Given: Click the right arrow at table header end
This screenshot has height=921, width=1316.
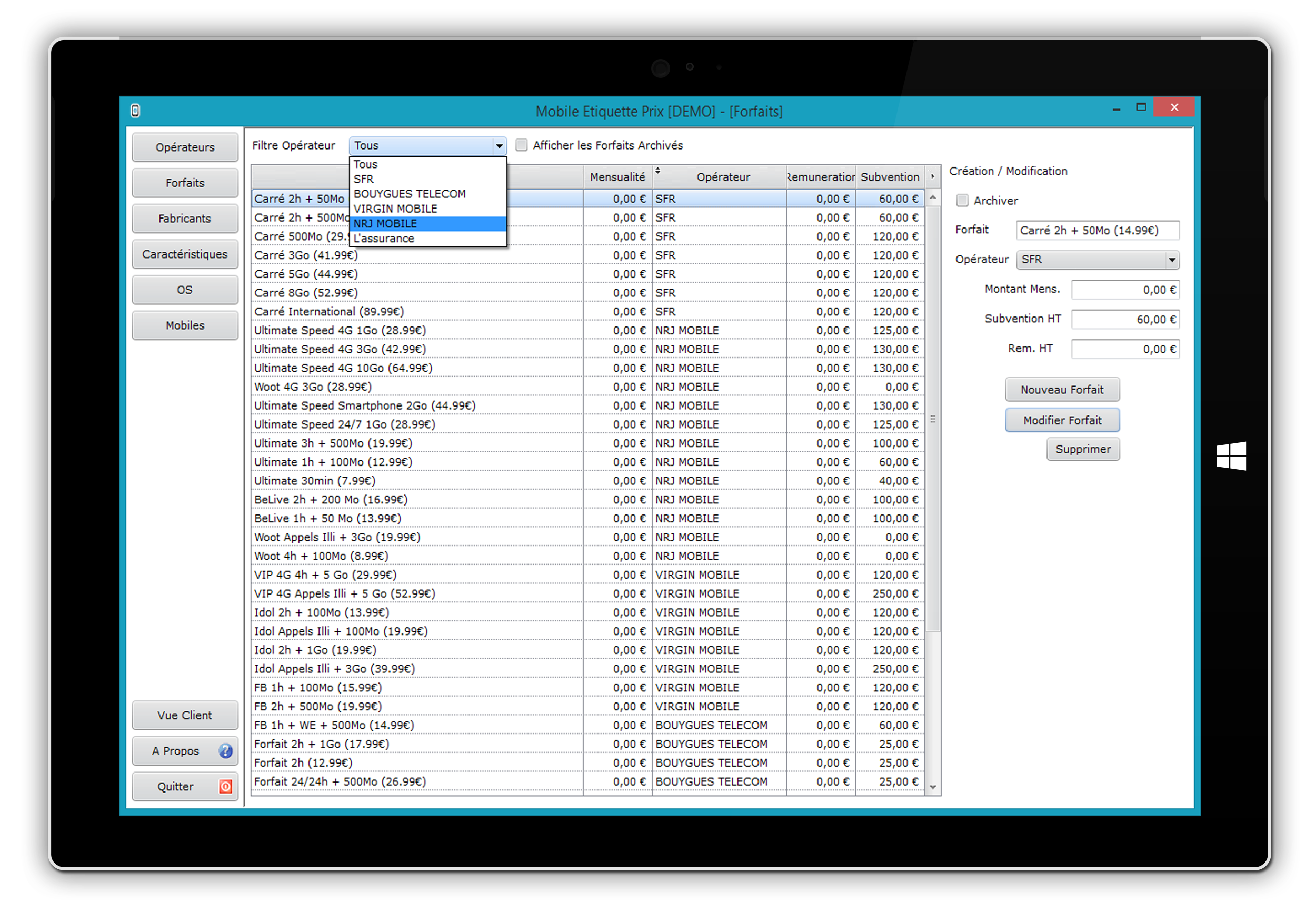Looking at the screenshot, I should click(x=933, y=176).
